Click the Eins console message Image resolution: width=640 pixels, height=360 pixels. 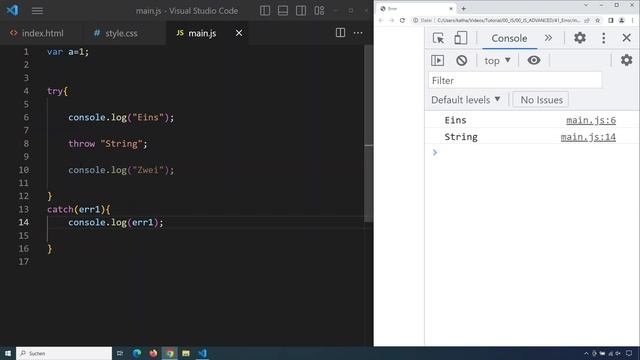[x=455, y=120]
